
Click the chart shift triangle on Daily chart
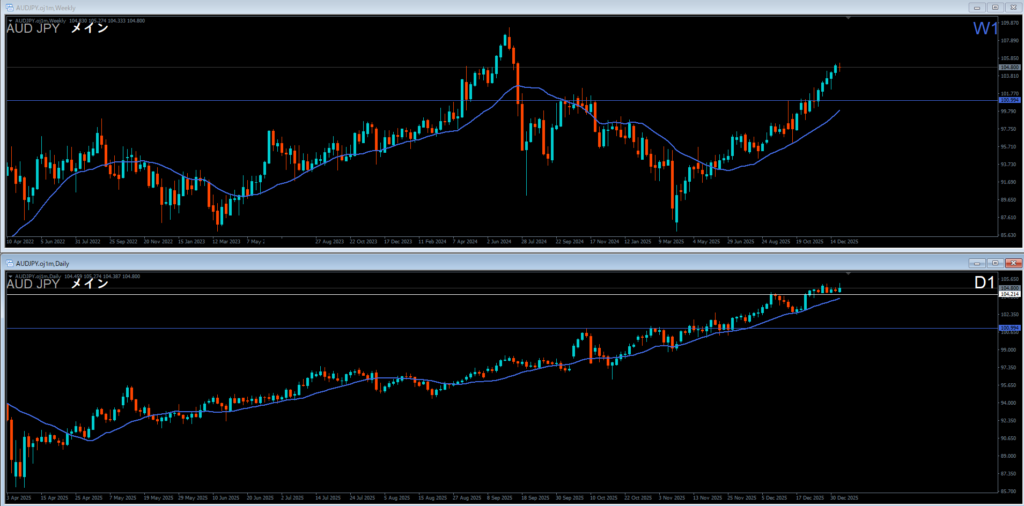pos(848,273)
